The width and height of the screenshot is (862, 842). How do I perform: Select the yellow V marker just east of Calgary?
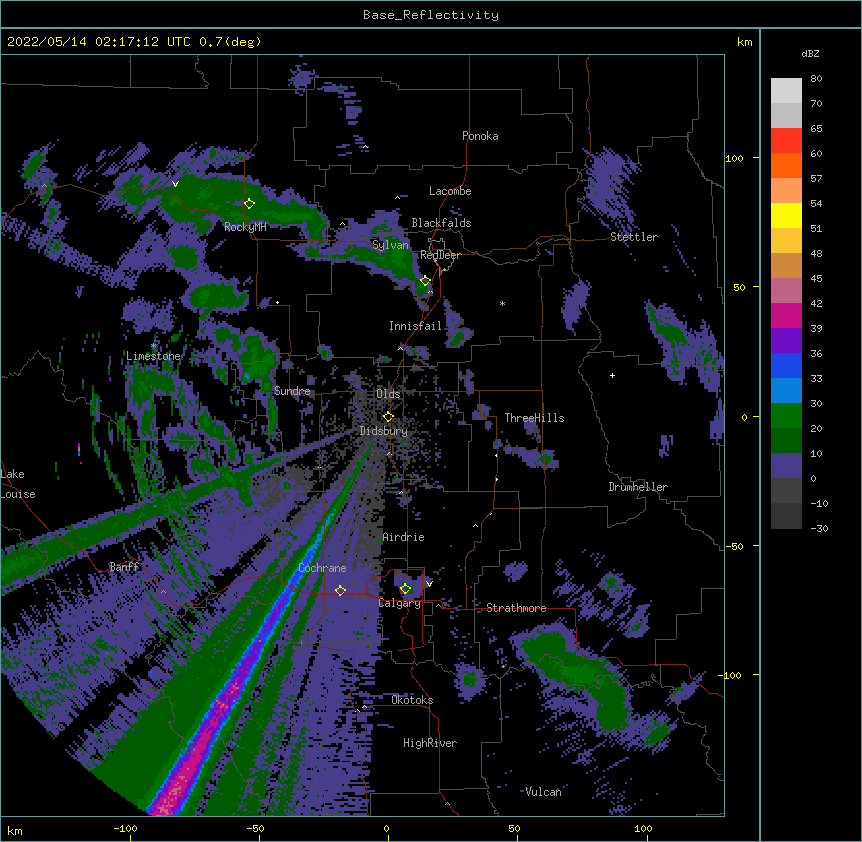[429, 584]
